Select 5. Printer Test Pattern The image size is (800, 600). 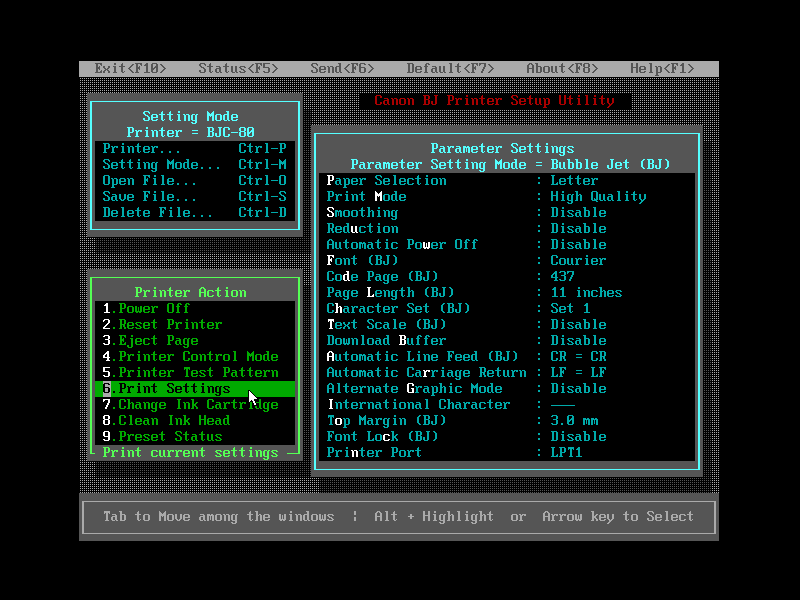(x=195, y=372)
